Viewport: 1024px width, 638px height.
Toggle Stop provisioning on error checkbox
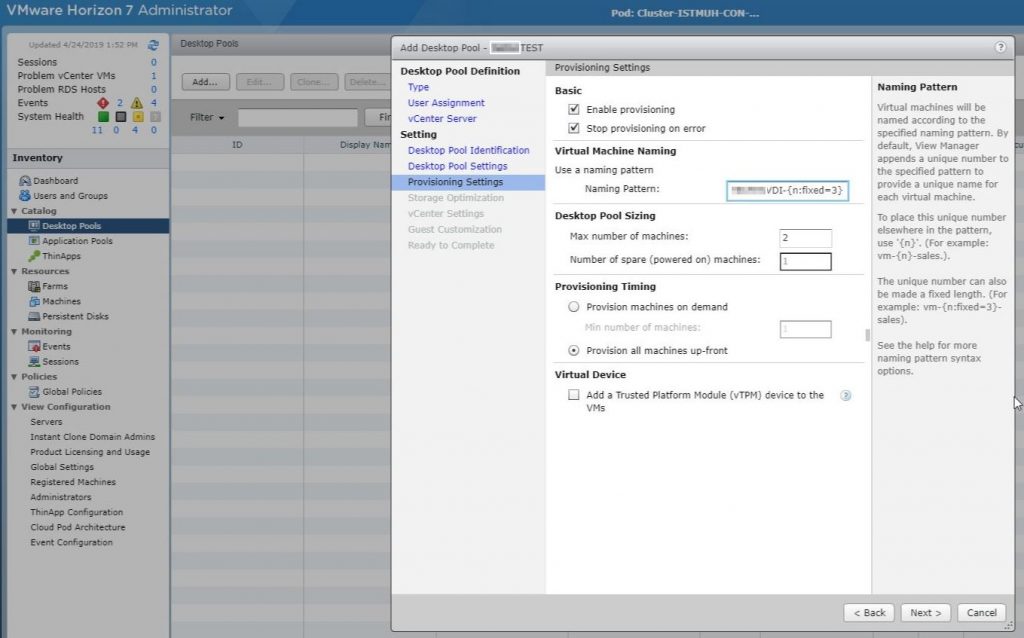[x=573, y=128]
